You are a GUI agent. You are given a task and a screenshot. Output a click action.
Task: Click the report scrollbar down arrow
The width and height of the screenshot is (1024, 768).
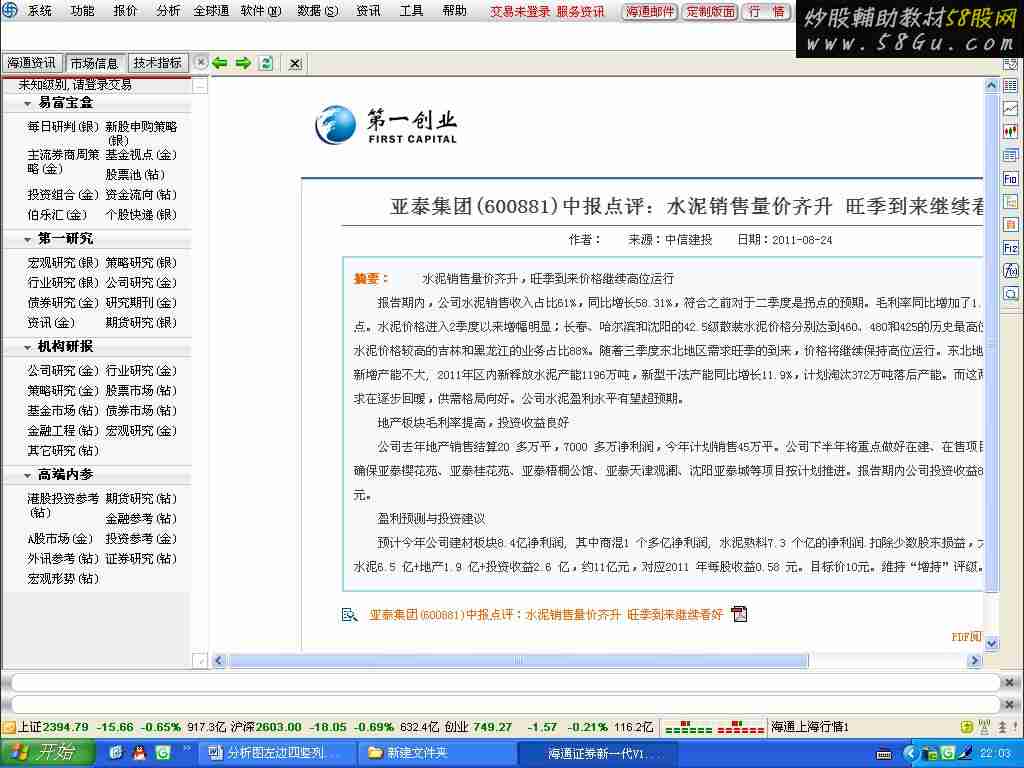991,643
